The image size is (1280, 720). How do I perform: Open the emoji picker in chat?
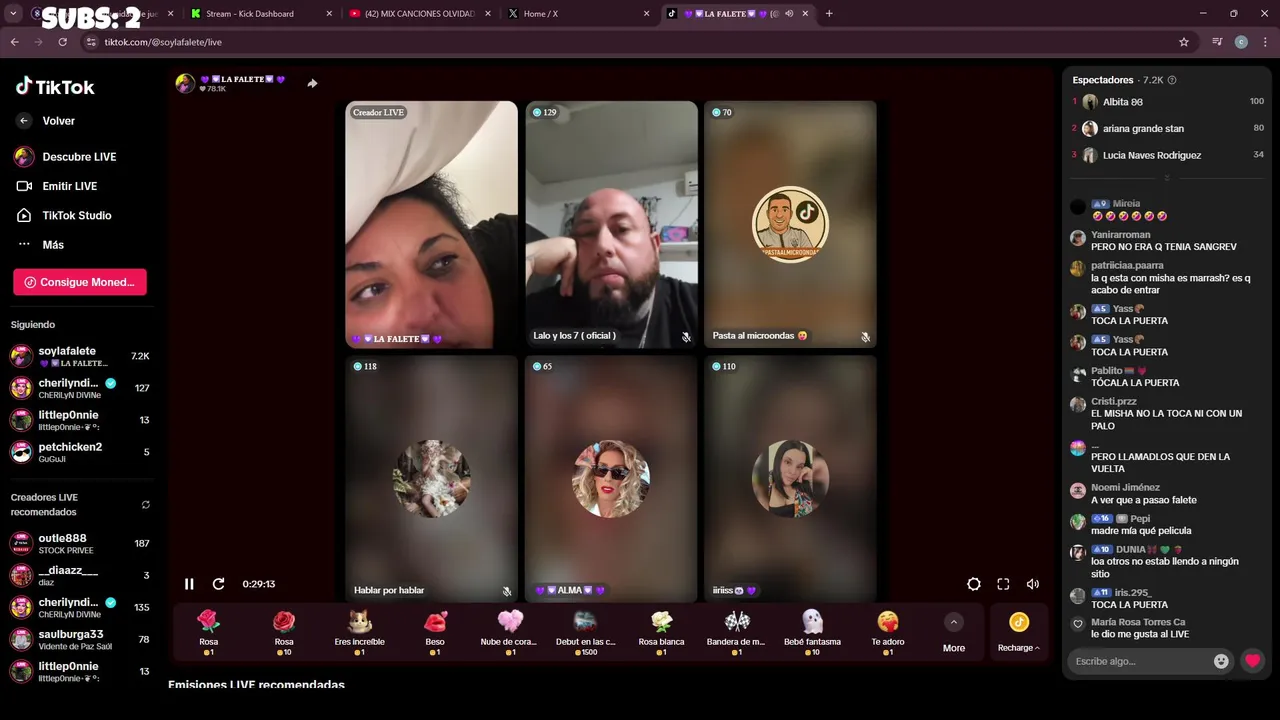(1221, 661)
